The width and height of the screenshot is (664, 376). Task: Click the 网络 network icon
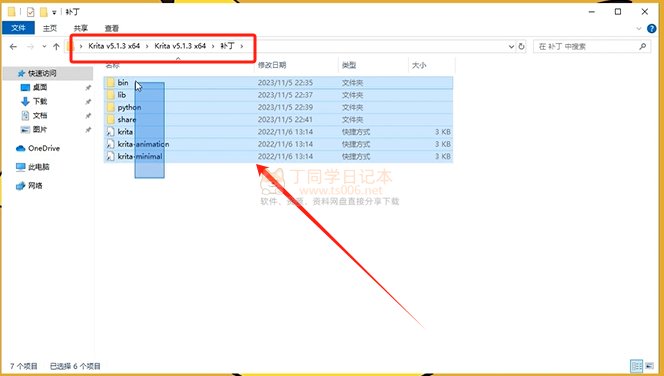(20, 185)
